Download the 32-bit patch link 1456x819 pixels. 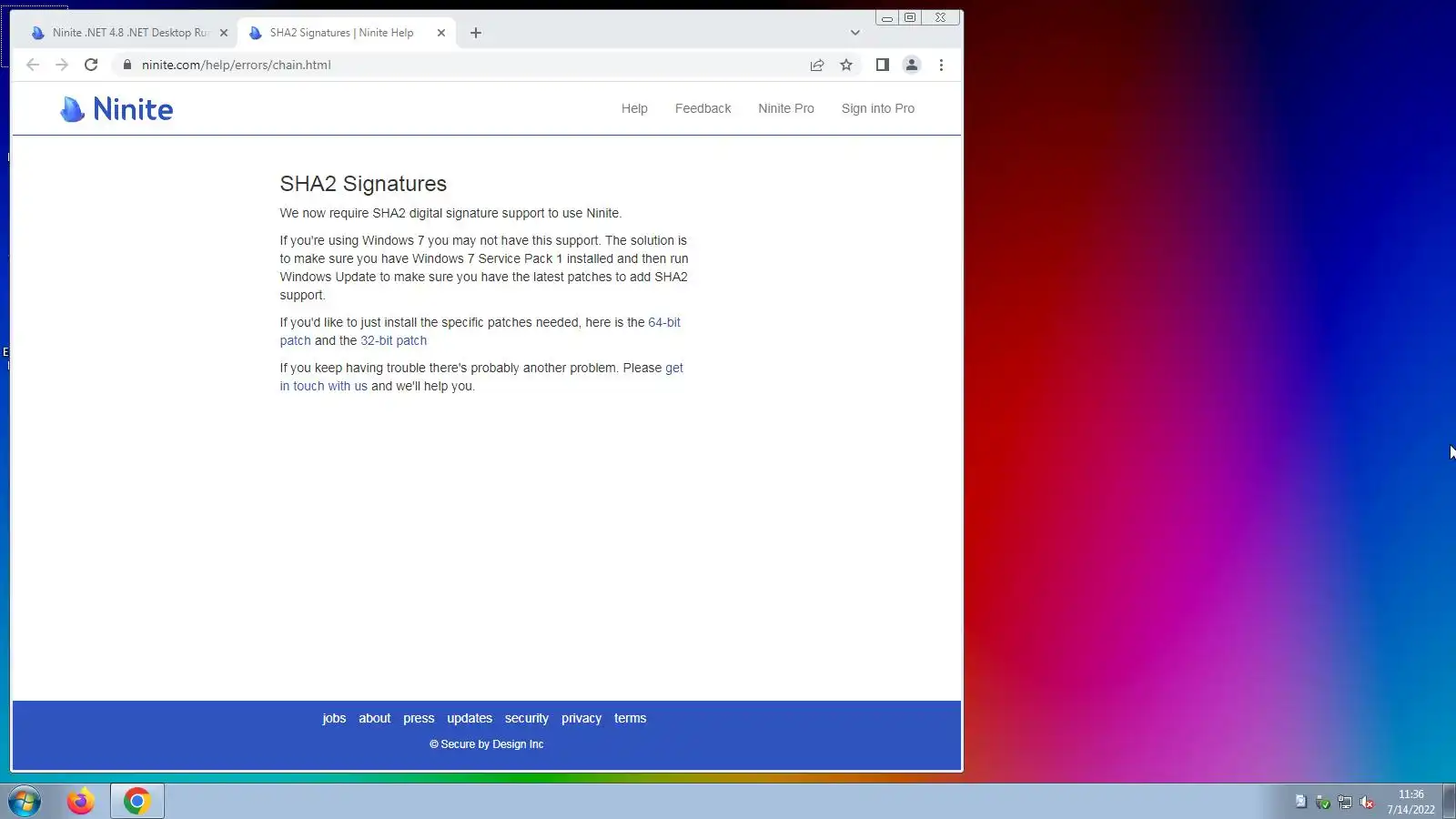(393, 340)
